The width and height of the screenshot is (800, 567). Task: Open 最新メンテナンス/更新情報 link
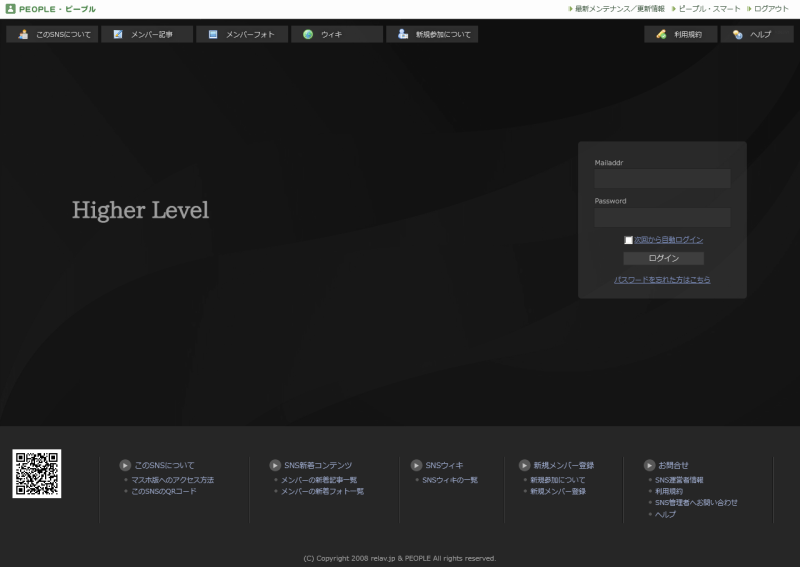621,9
